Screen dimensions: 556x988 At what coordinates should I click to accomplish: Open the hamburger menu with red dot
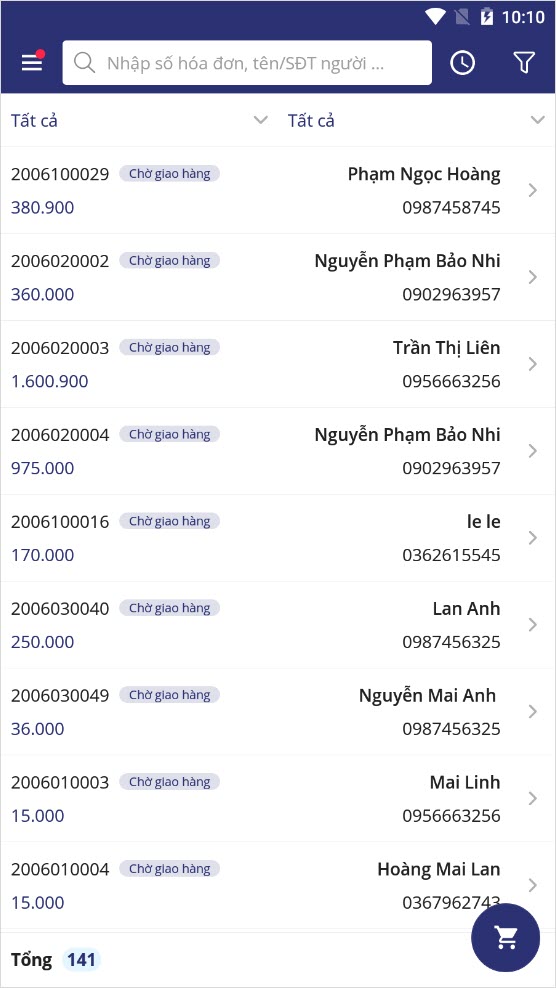click(32, 62)
